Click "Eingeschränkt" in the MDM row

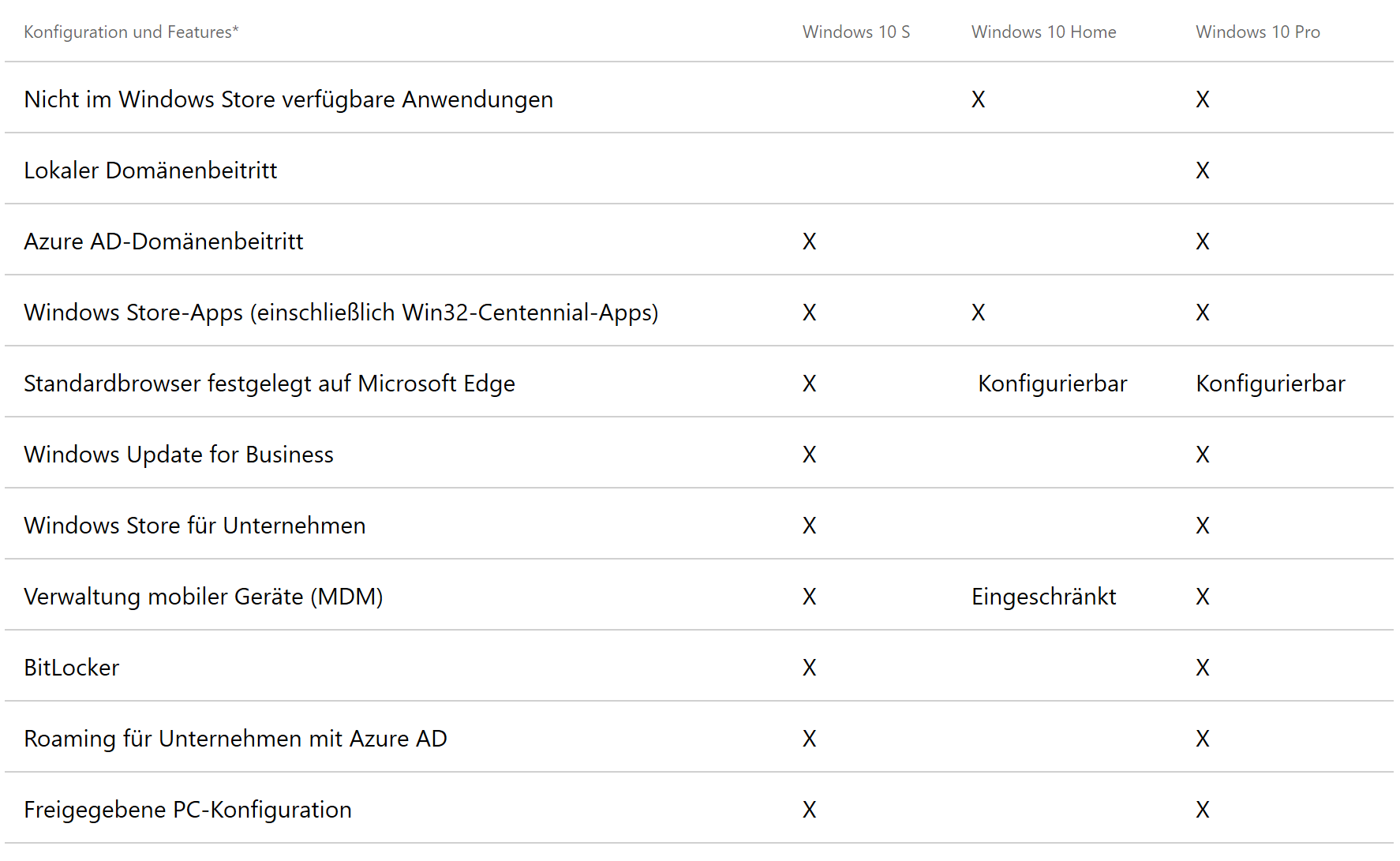pos(1043,597)
